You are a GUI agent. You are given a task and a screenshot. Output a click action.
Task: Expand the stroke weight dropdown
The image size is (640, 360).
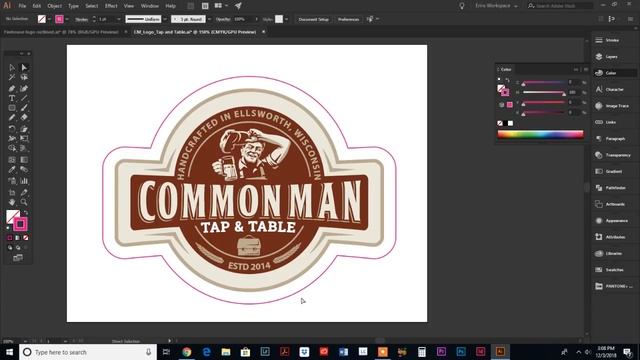pos(119,19)
